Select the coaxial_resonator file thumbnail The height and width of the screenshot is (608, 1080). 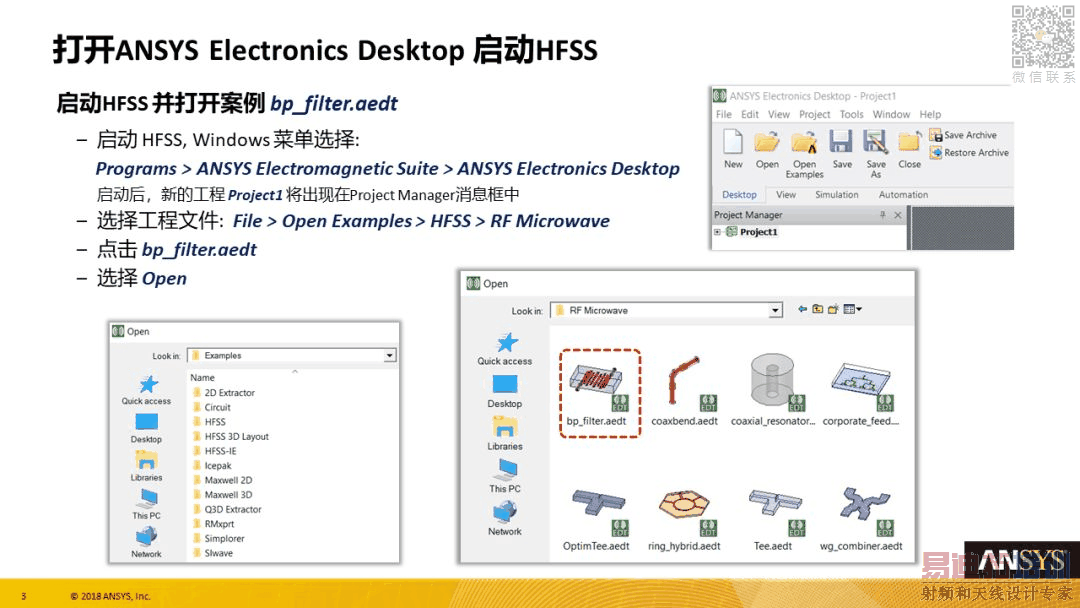tap(773, 392)
